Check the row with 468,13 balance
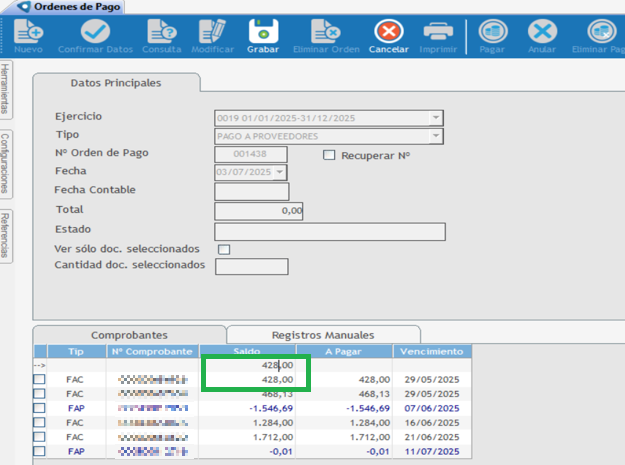The width and height of the screenshot is (625, 465). (x=40, y=394)
